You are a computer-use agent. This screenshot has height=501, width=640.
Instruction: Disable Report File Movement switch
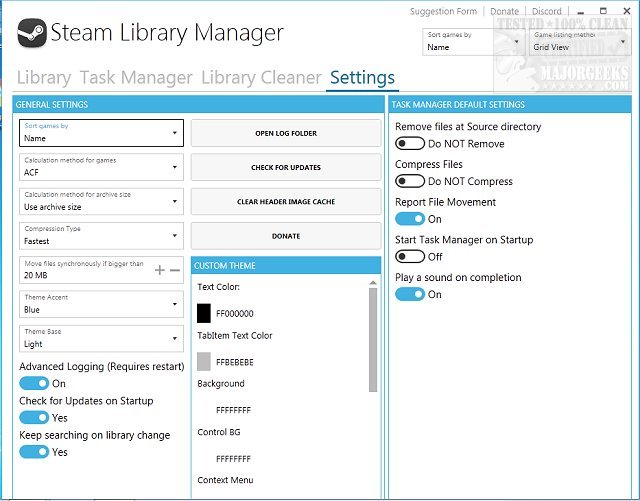(x=410, y=219)
